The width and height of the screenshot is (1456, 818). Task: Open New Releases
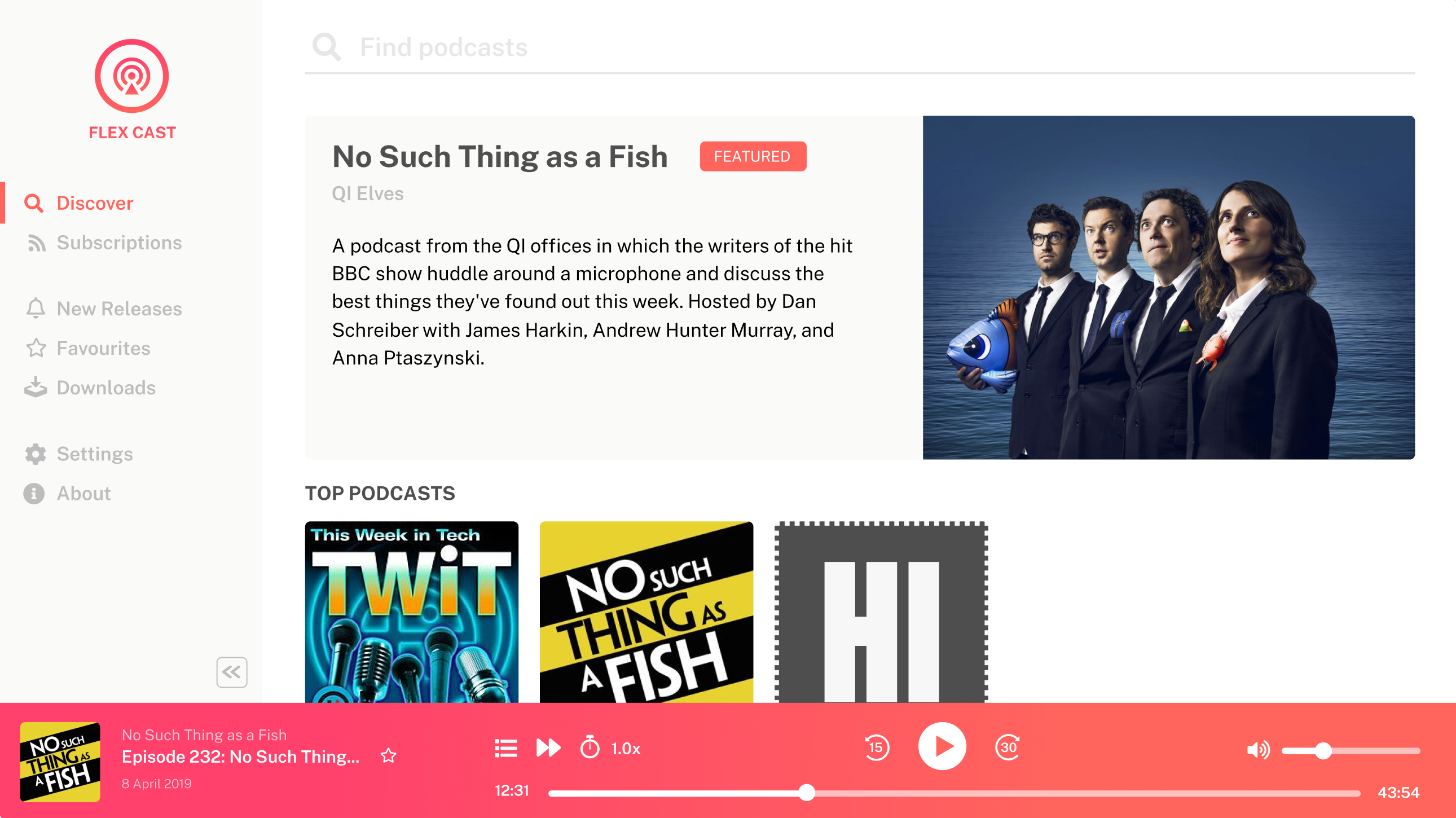point(104,309)
